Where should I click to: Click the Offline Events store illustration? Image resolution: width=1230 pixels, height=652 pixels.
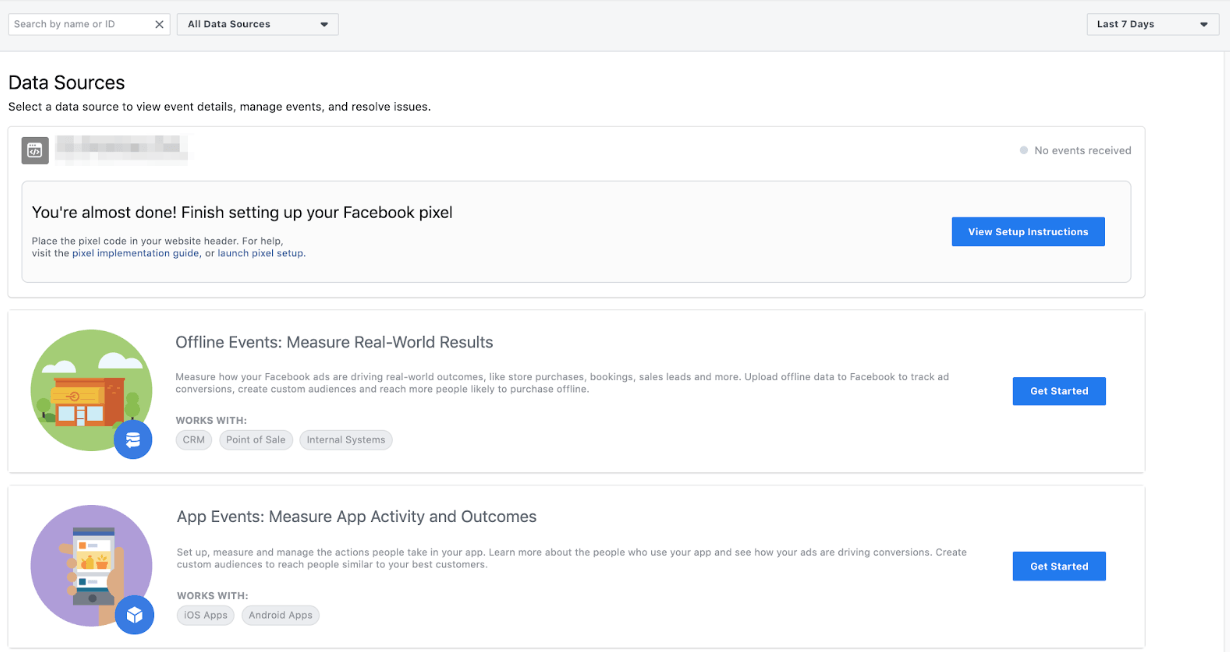[90, 390]
